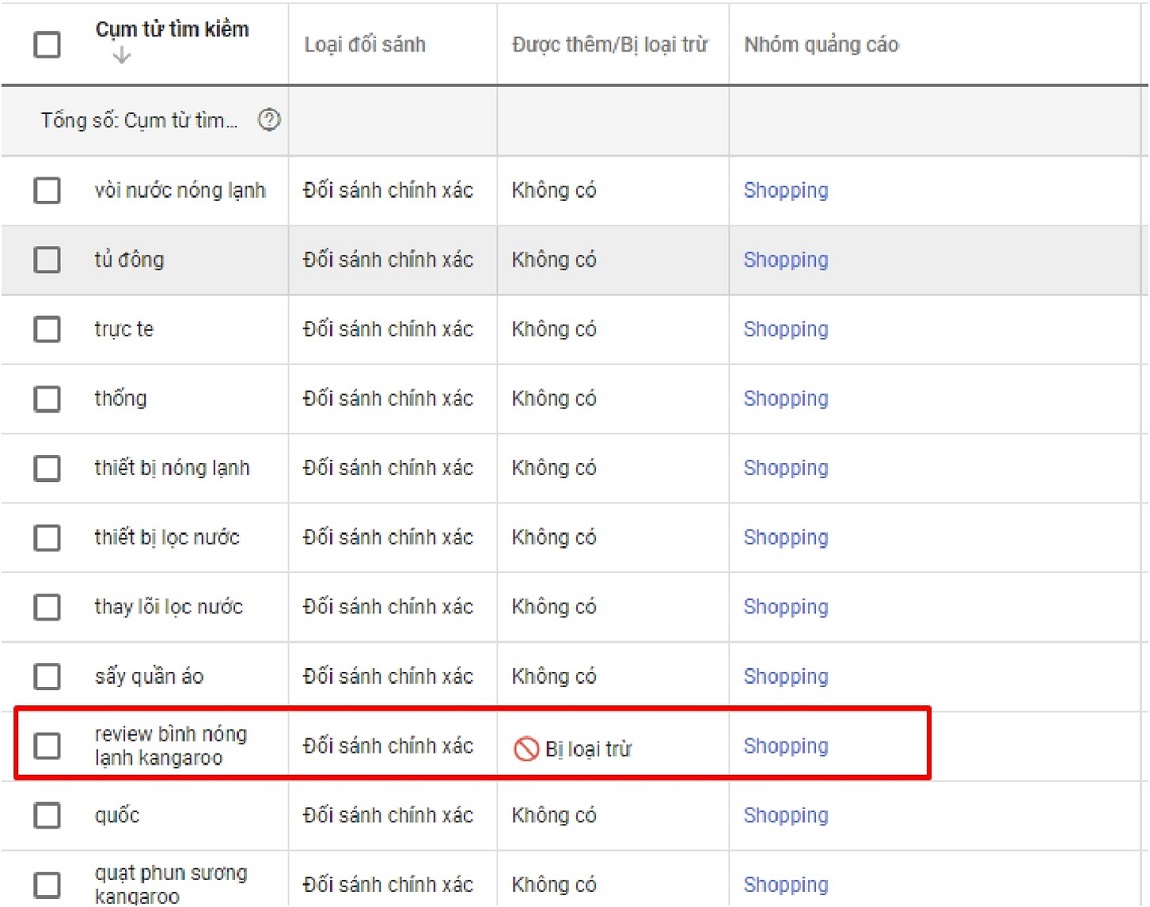The height and width of the screenshot is (907, 1150).
Task: Click the Bị loại trừ status text
Action: click(x=588, y=749)
